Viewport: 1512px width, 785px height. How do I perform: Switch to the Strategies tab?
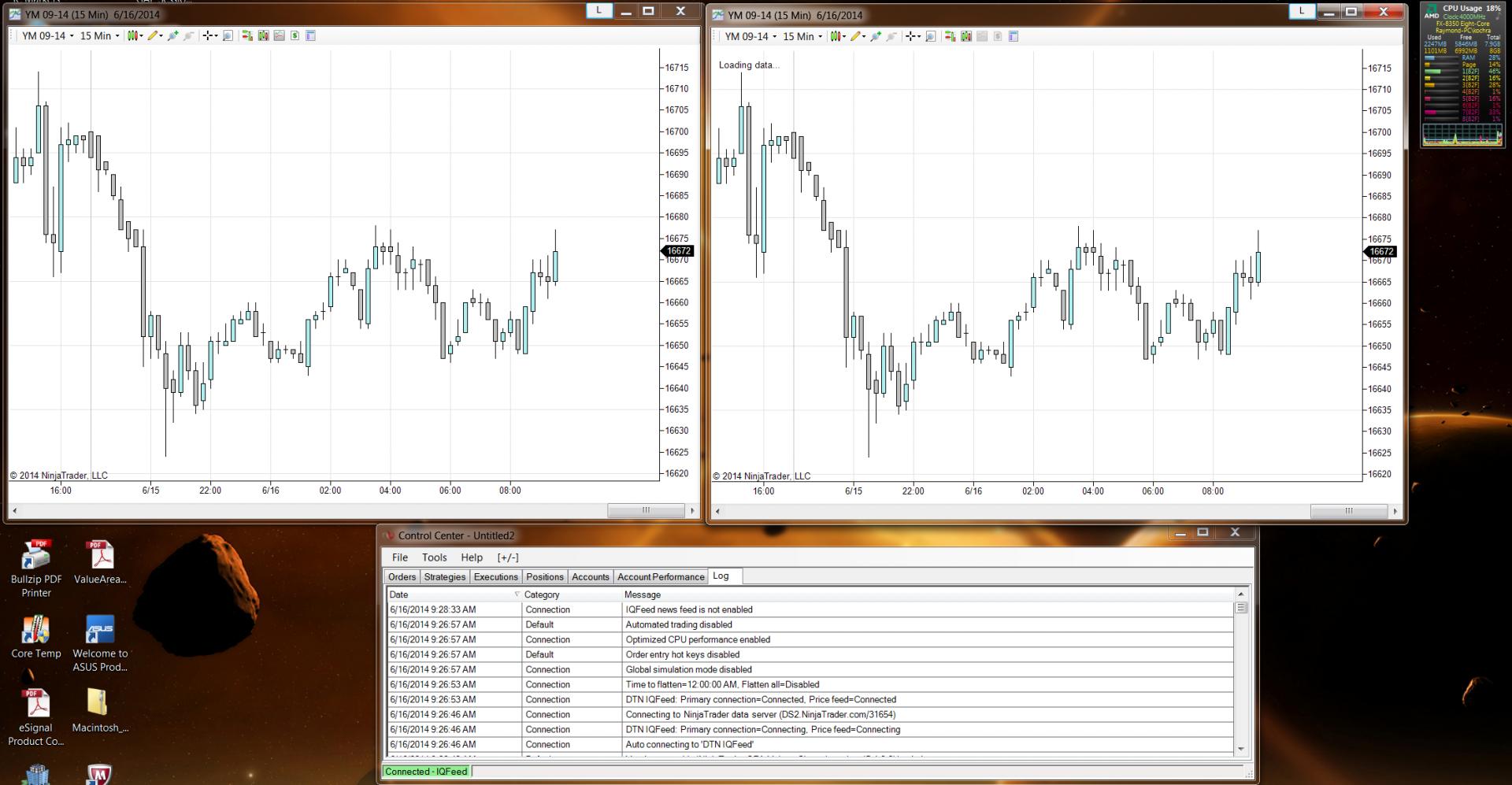445,577
